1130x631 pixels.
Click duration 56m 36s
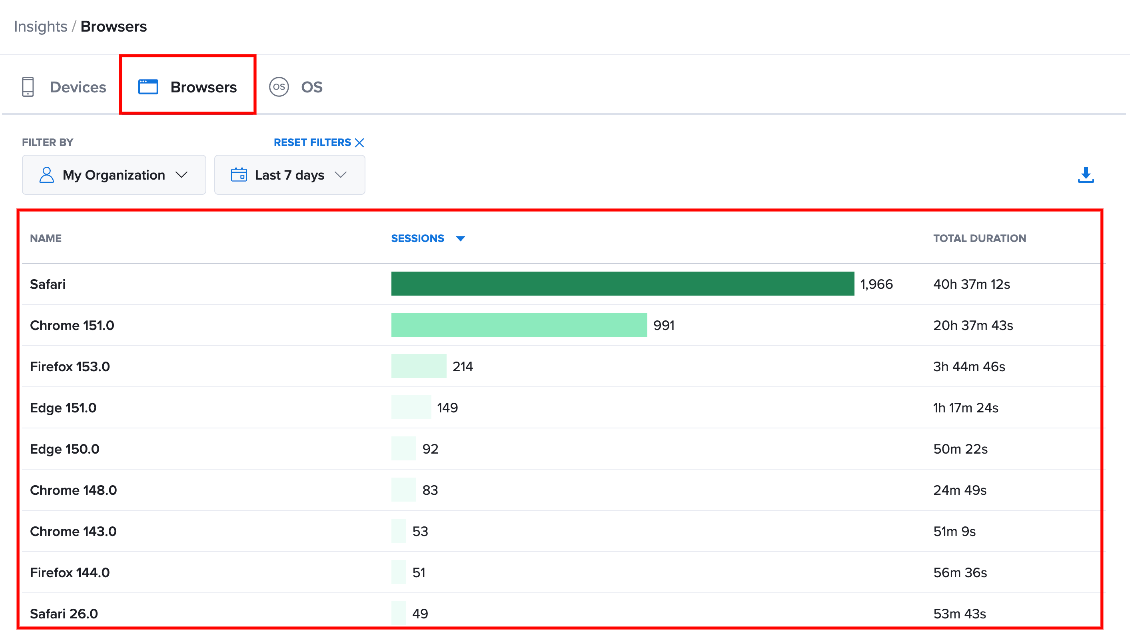point(961,573)
